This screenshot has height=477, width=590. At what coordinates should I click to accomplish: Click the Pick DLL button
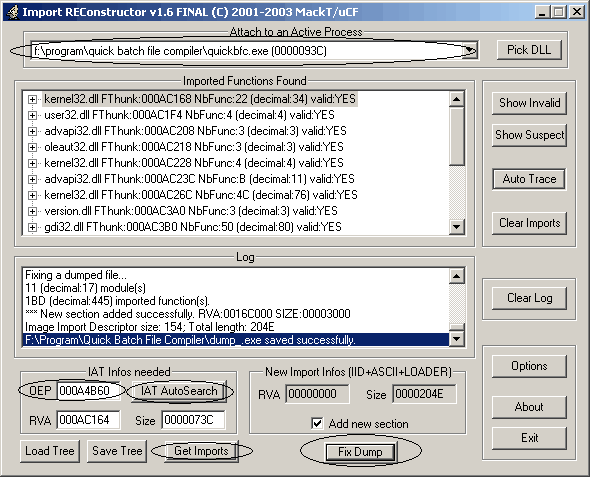[x=529, y=50]
